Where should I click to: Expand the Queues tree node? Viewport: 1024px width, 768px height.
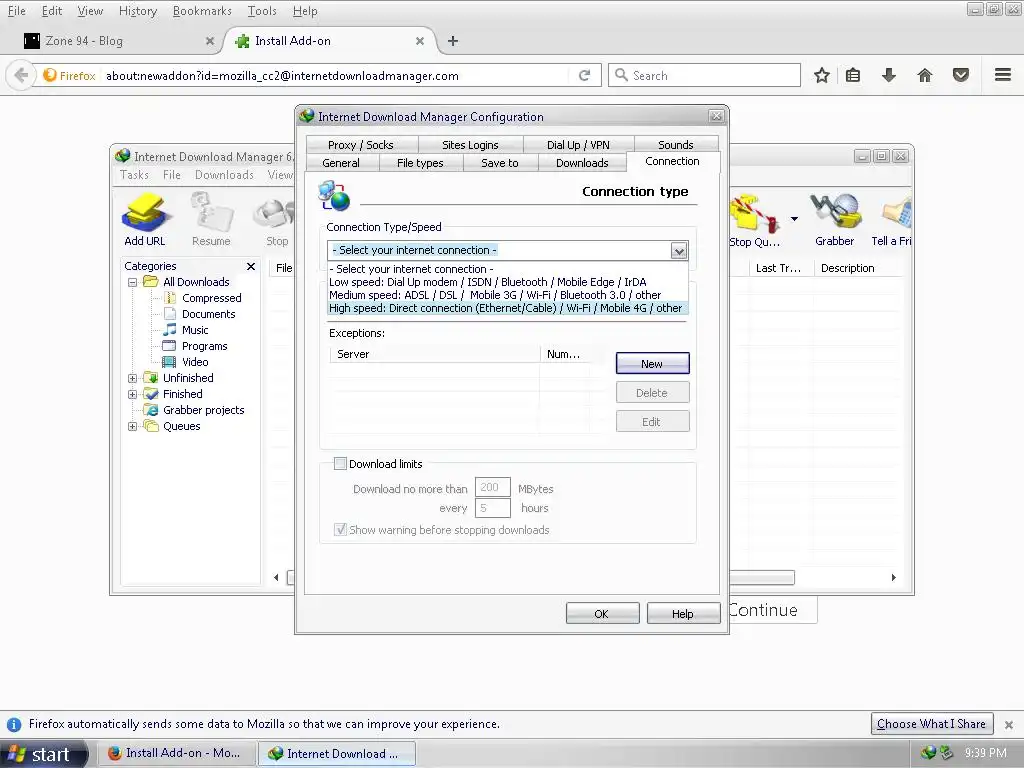pyautogui.click(x=133, y=426)
